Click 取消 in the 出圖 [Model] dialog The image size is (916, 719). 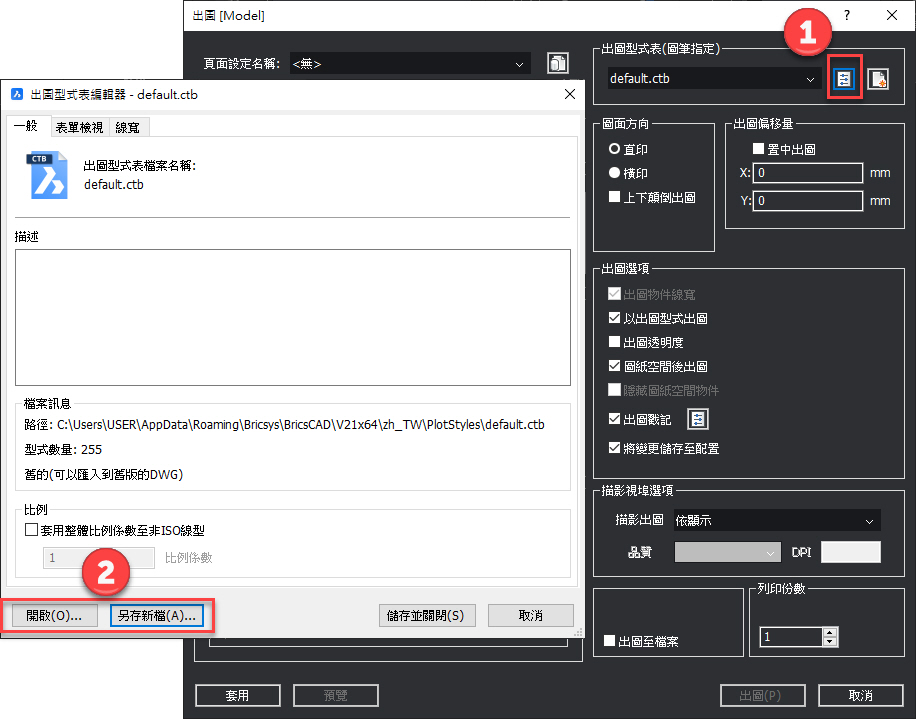pos(861,695)
